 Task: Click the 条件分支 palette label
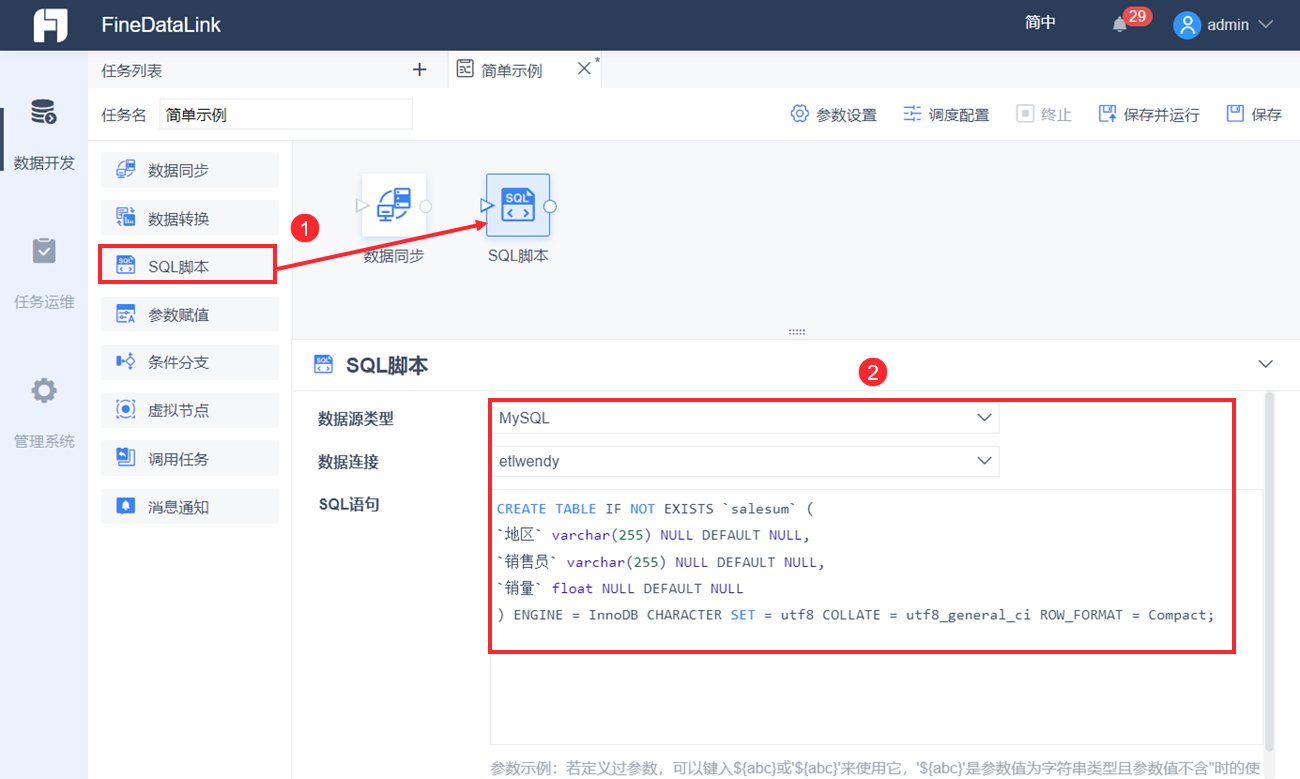coord(178,363)
